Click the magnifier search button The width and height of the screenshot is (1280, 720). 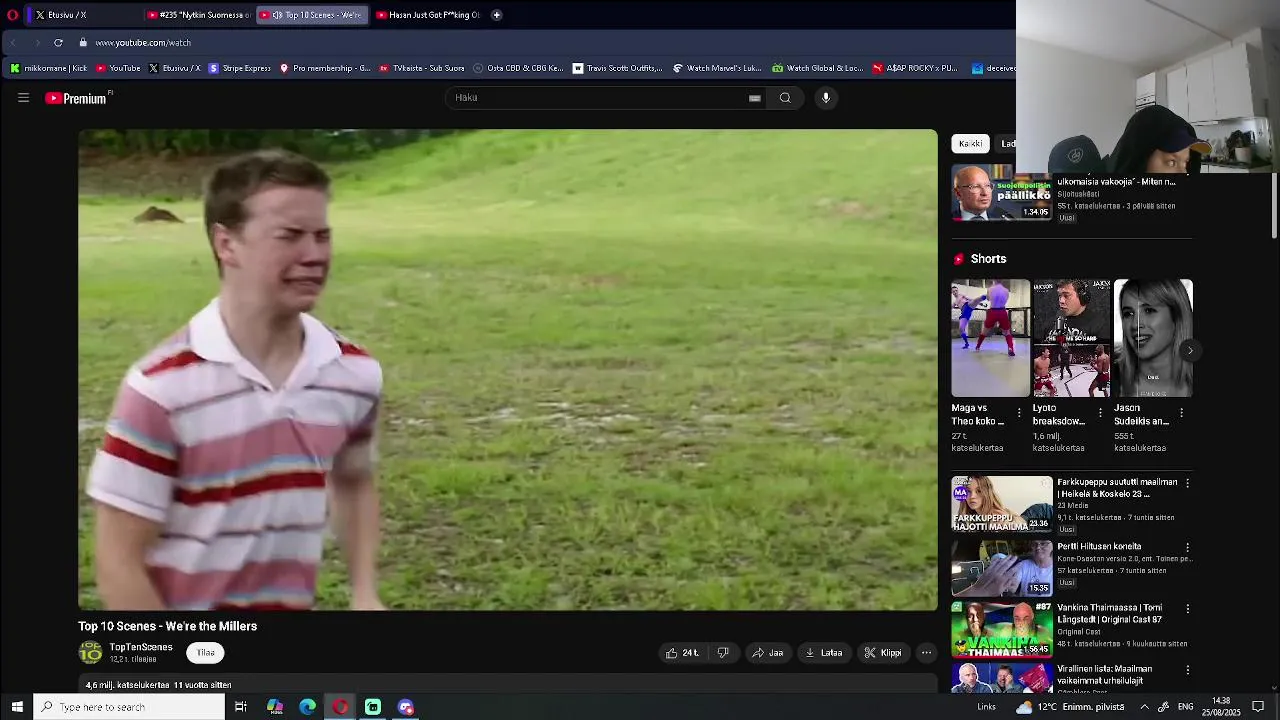click(786, 98)
